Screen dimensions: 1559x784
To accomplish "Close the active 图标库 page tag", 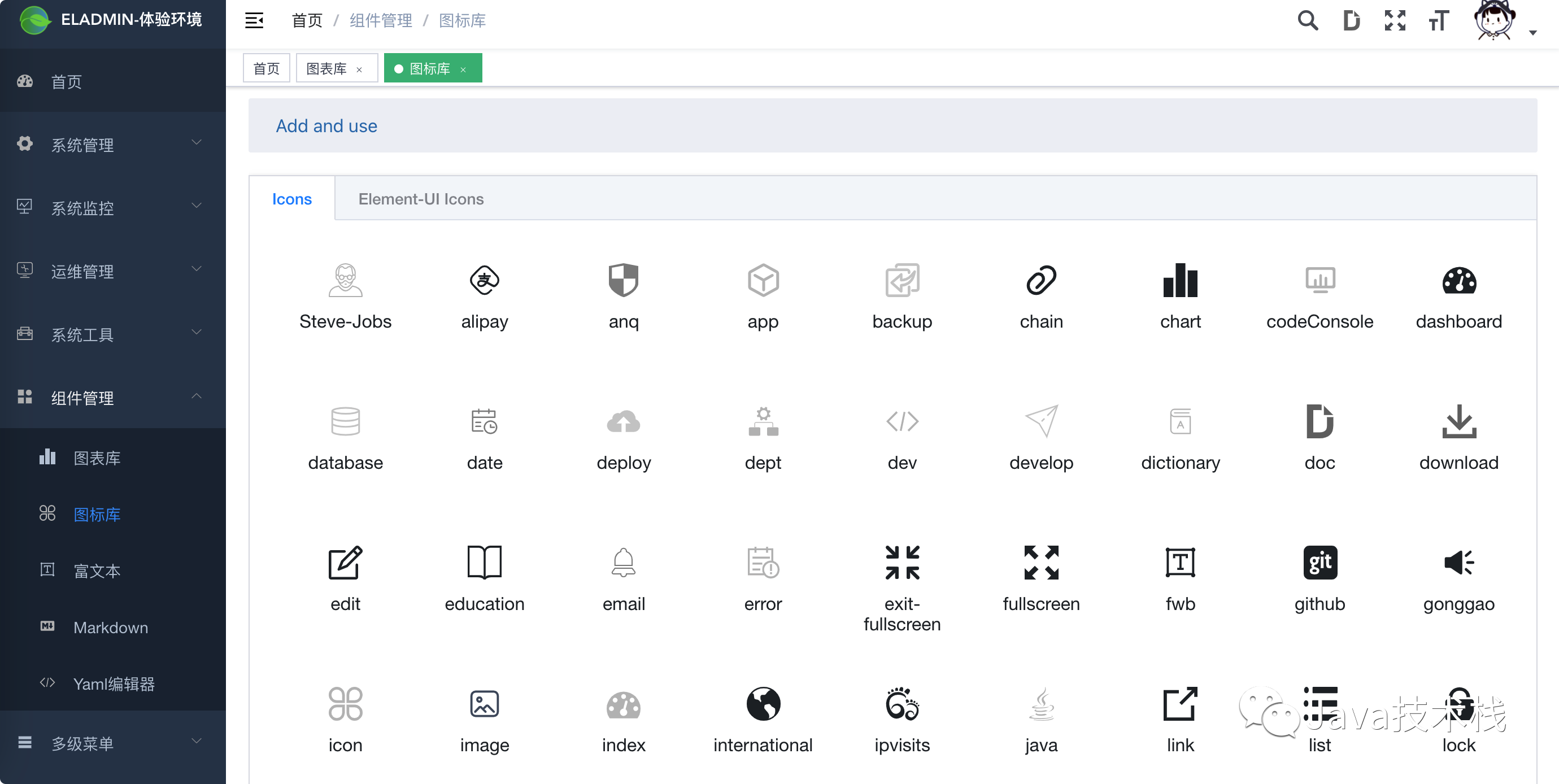I will click(463, 69).
